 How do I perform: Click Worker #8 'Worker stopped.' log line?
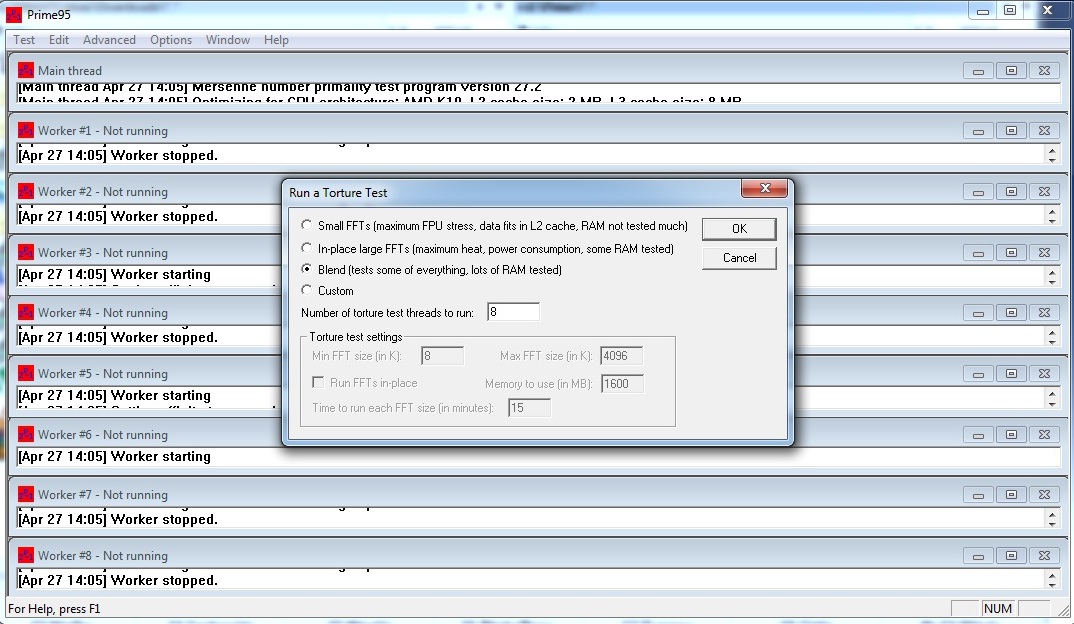point(118,580)
